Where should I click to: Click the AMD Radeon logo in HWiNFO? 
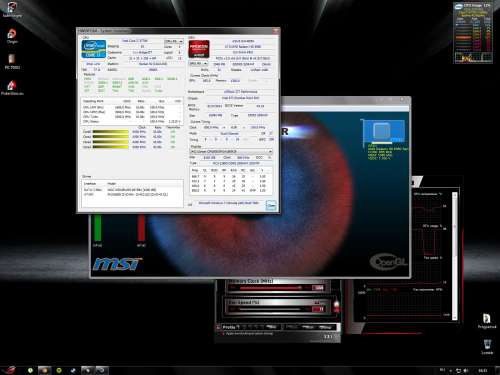[x=199, y=49]
